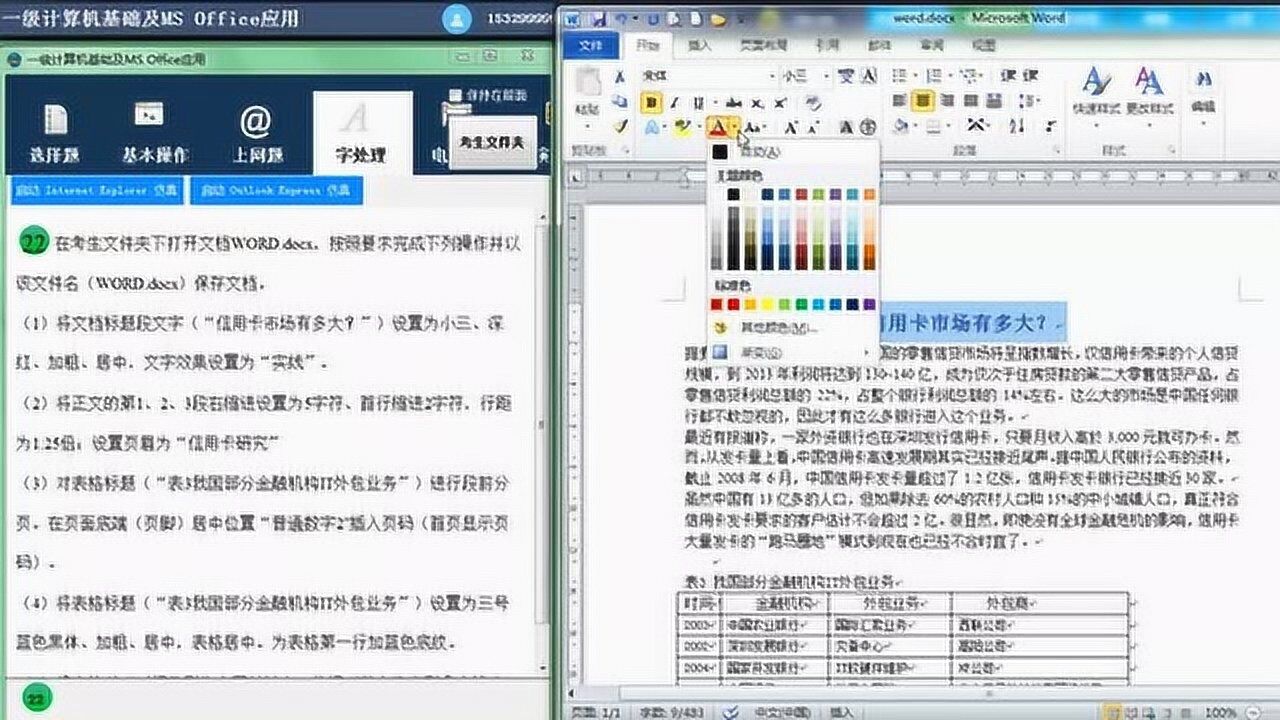The image size is (1280, 720).
Task: Open the 基本操作 tab in exam window
Action: point(155,132)
